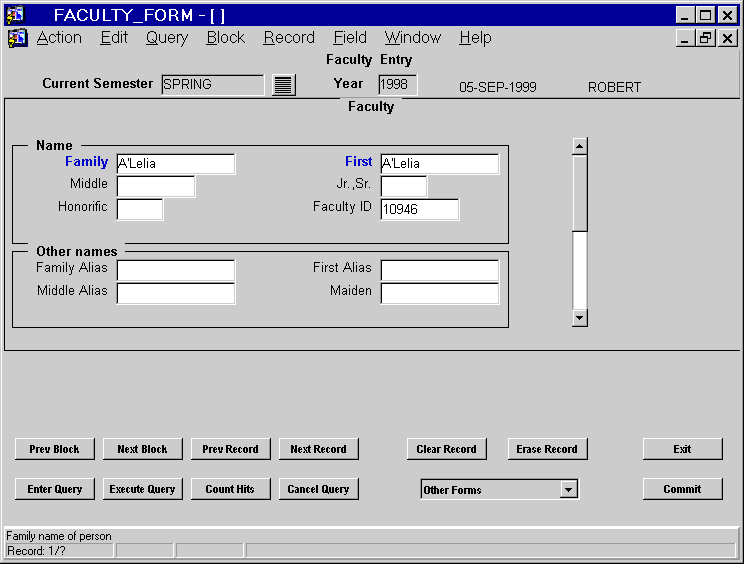Click the user name ROBERT
The image size is (744, 564).
coord(614,87)
